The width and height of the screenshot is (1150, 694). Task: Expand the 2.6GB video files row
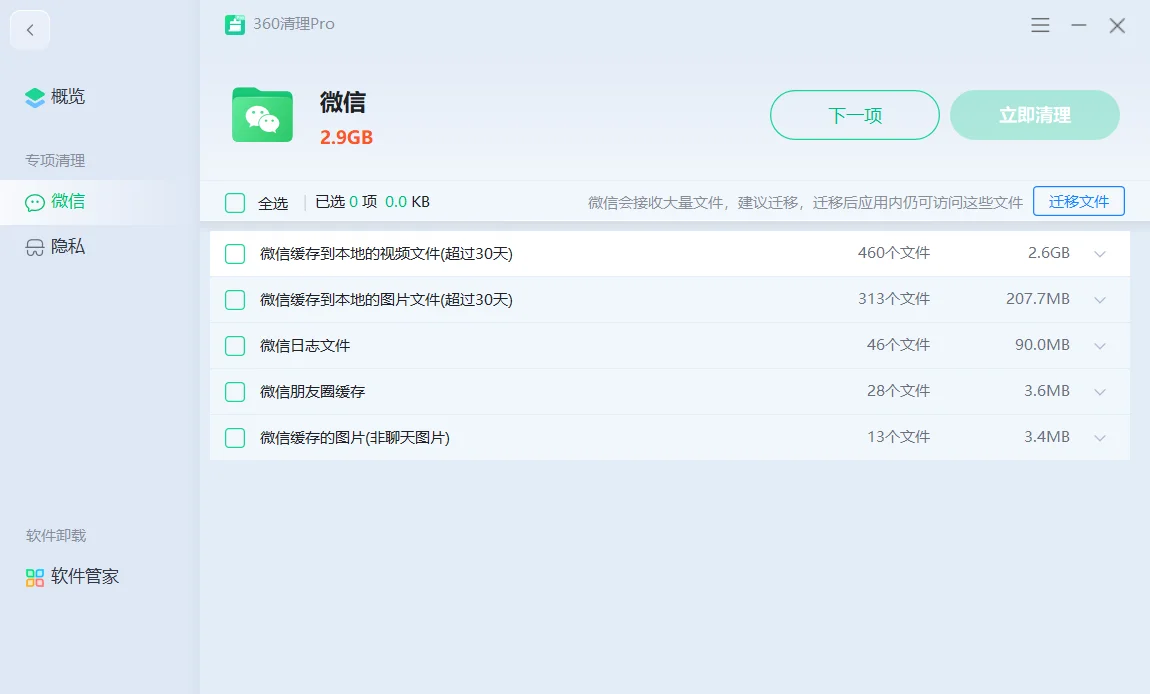point(1100,254)
